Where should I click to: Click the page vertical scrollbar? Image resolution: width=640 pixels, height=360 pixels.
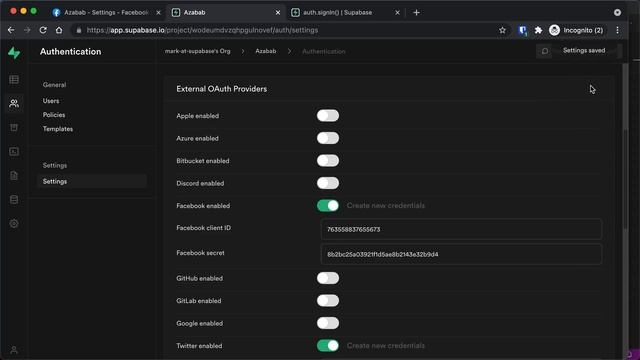pyautogui.click(x=626, y=180)
